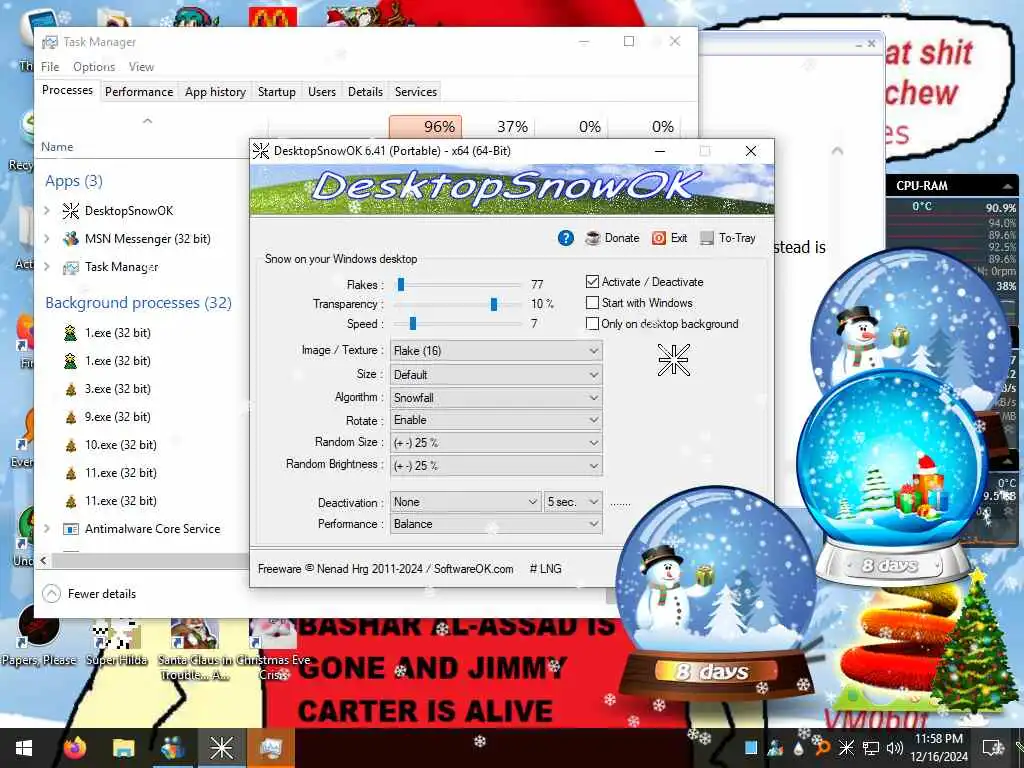
Task: Sort by the 96% CPU column header
Action: [425, 127]
